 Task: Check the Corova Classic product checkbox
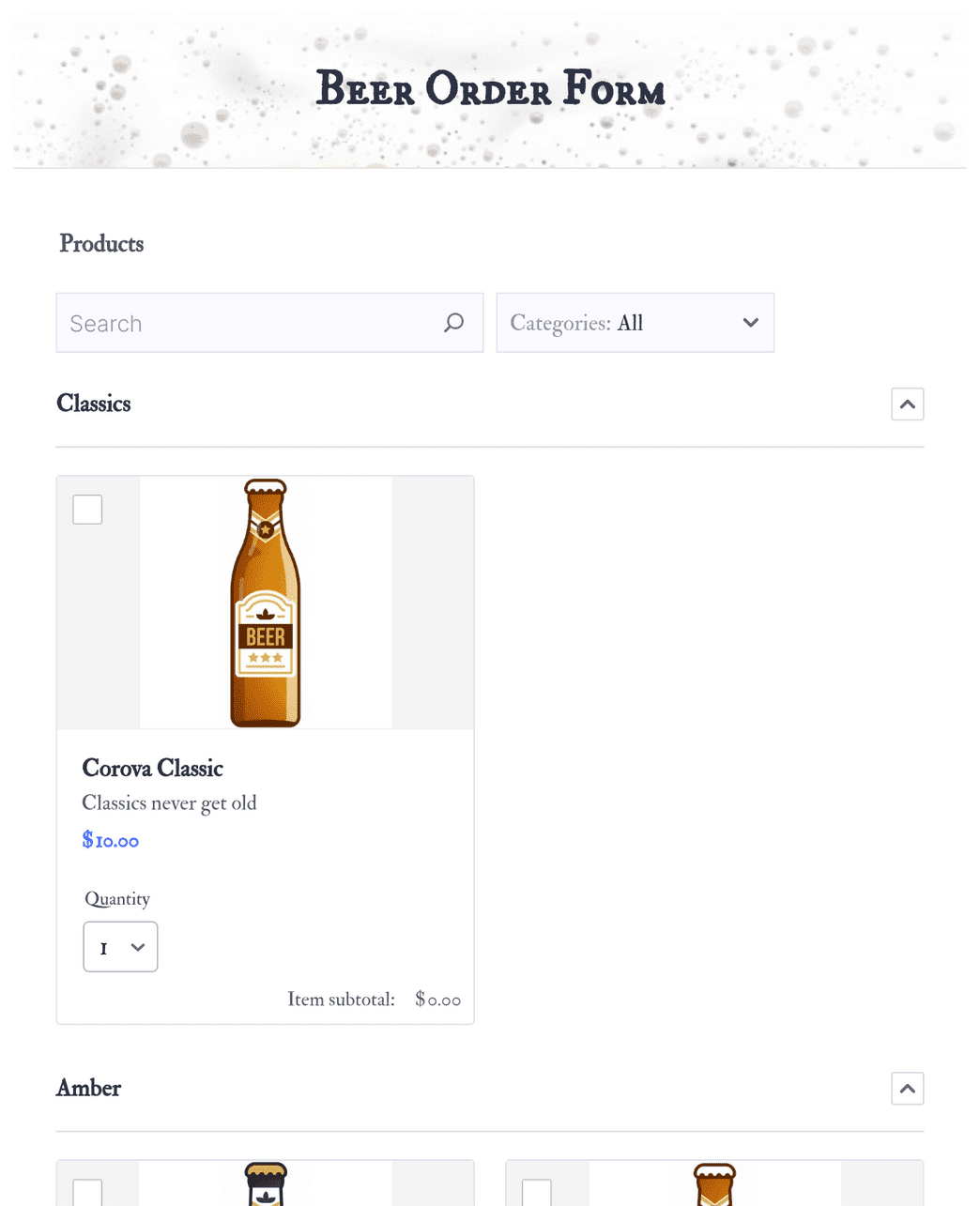click(x=86, y=509)
